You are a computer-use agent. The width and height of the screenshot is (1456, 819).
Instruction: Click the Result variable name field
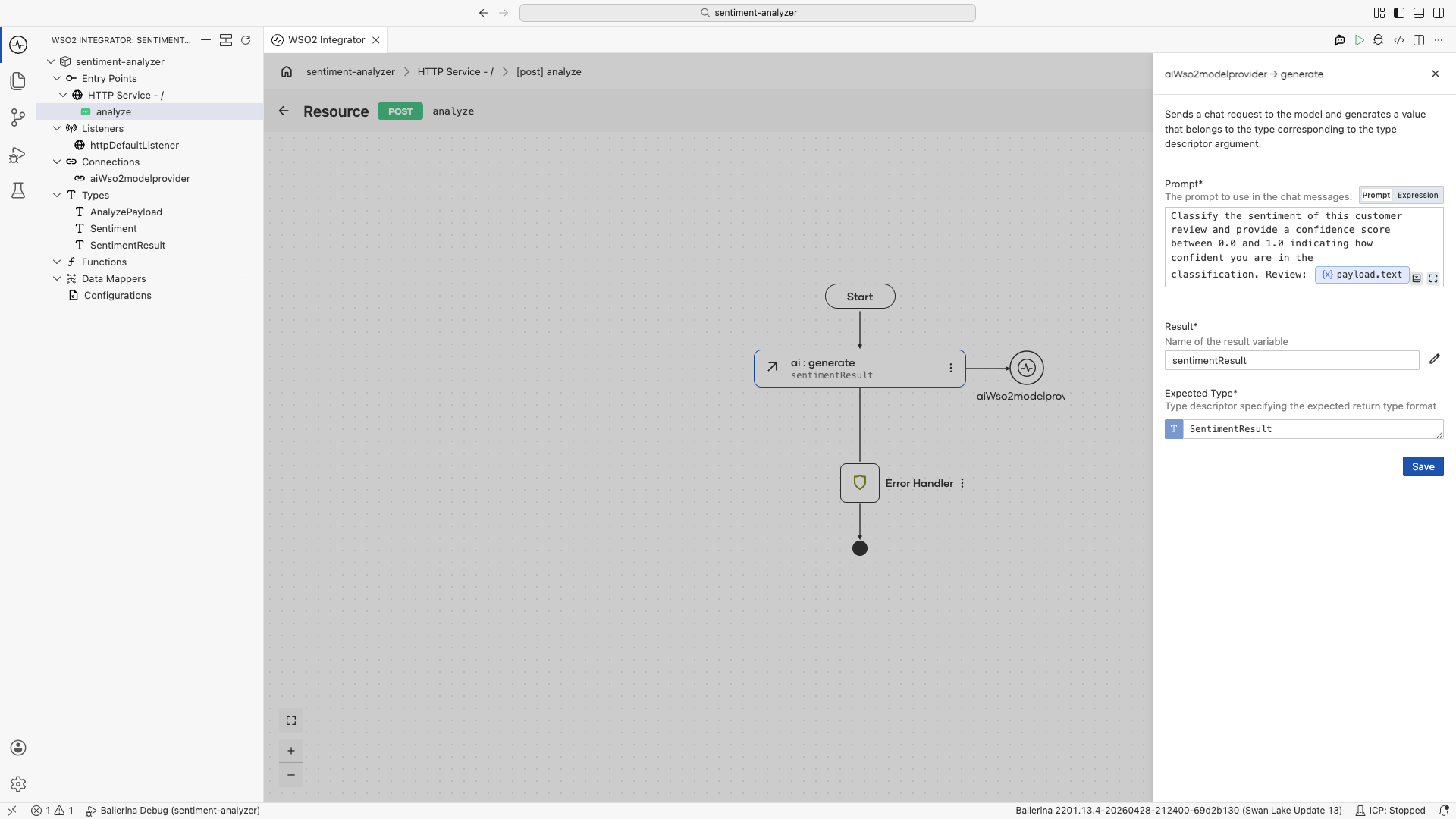click(1291, 360)
